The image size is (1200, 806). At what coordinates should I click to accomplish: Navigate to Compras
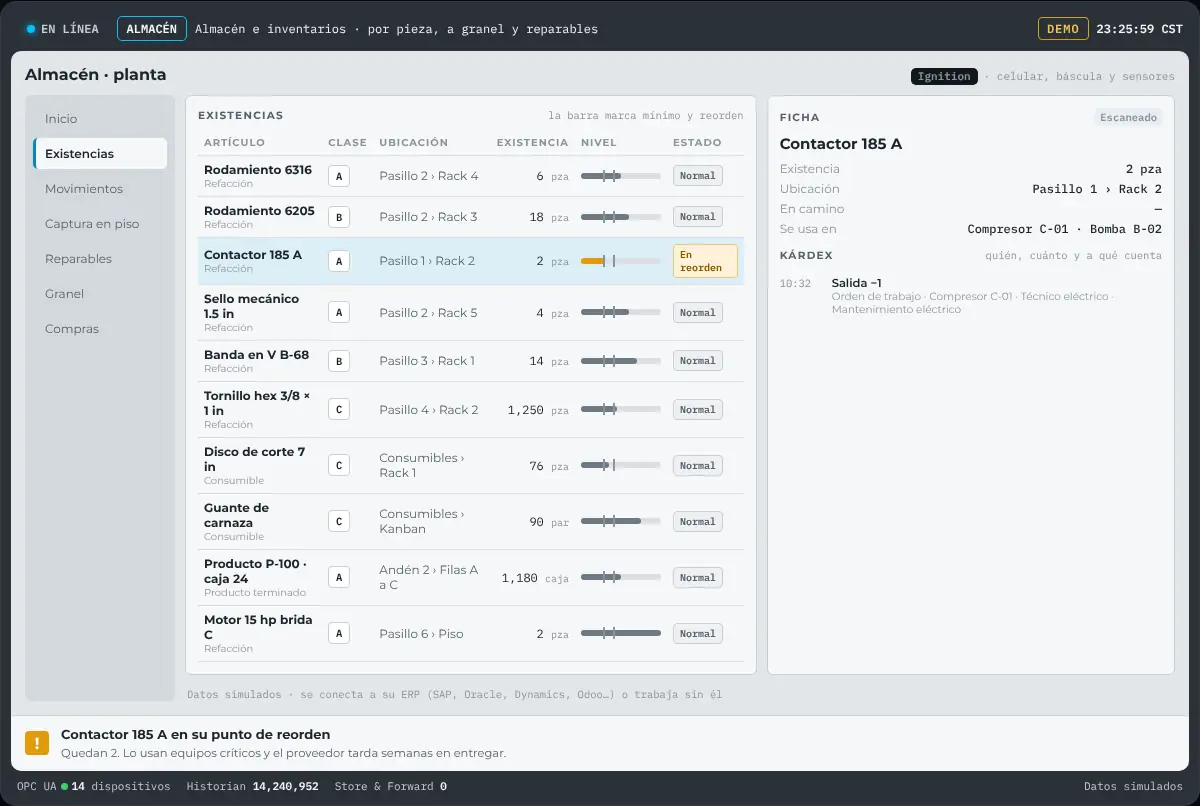pyautogui.click(x=100, y=329)
